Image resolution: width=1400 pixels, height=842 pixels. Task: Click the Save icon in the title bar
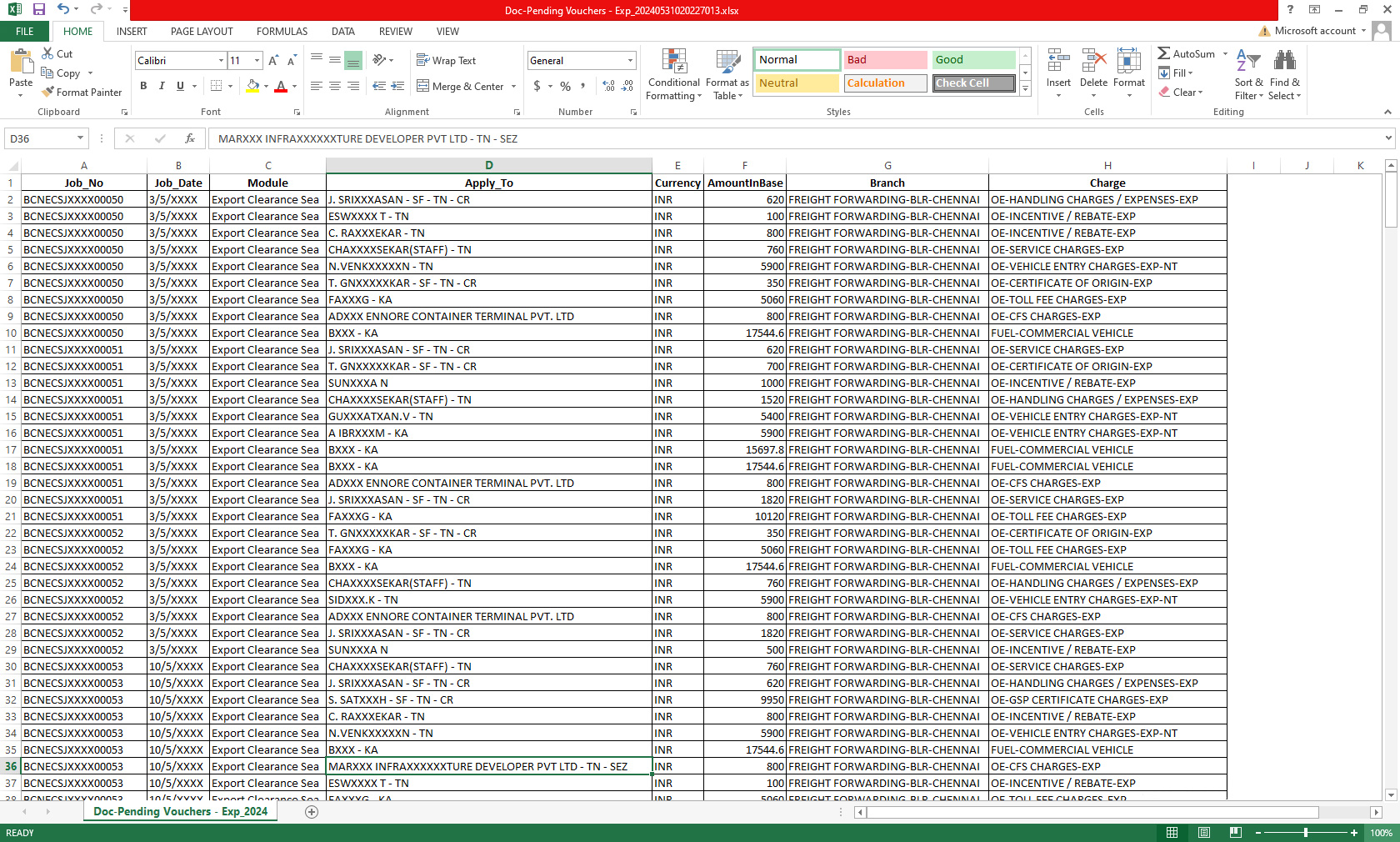tap(38, 9)
